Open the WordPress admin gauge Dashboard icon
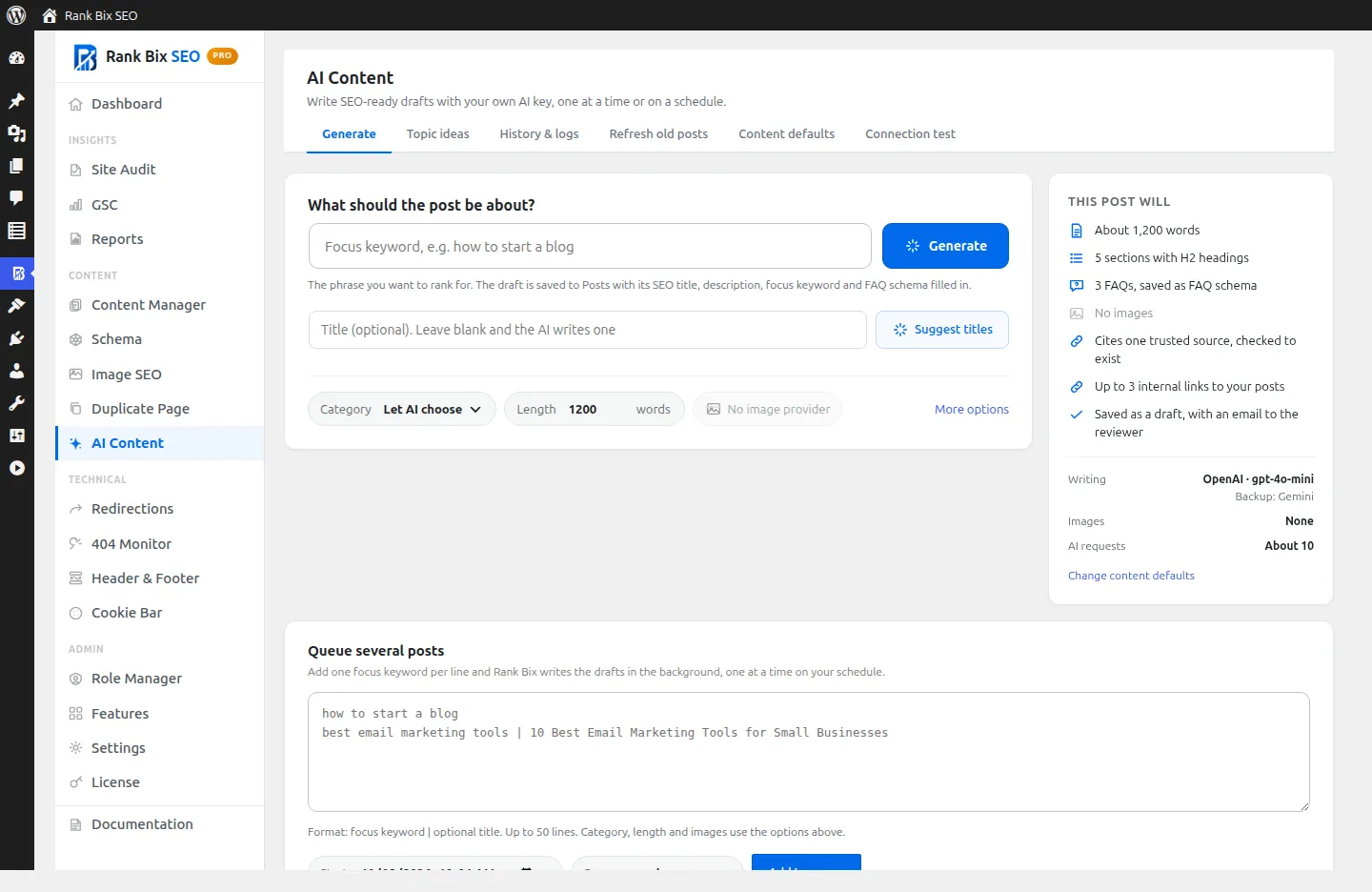1372x892 pixels. tap(16, 58)
